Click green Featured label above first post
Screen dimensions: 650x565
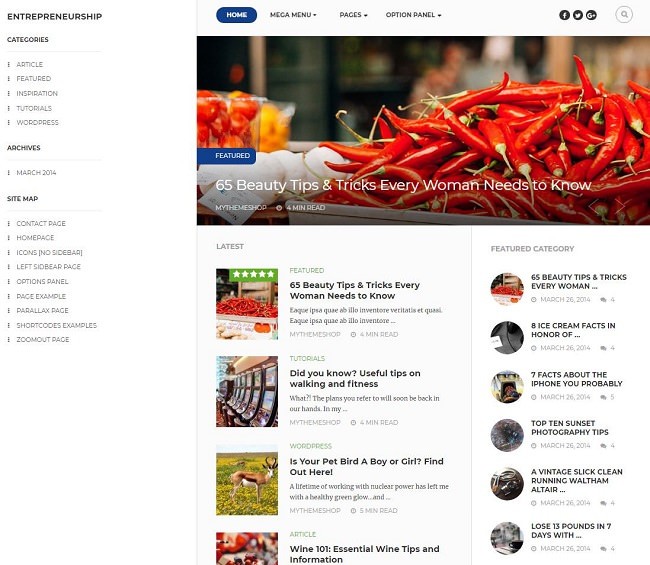click(307, 271)
